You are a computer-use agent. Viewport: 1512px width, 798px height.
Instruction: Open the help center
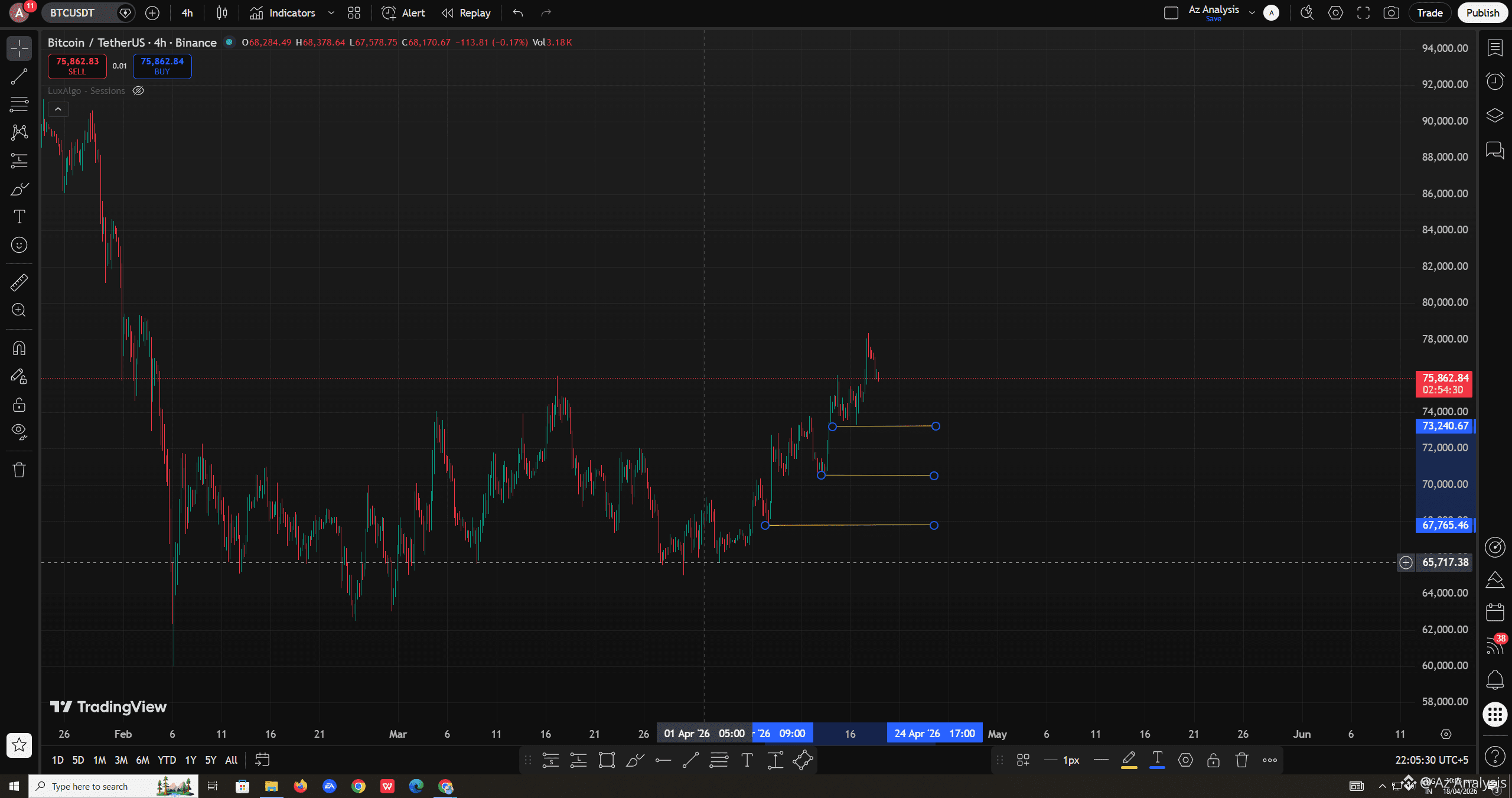click(x=1495, y=756)
